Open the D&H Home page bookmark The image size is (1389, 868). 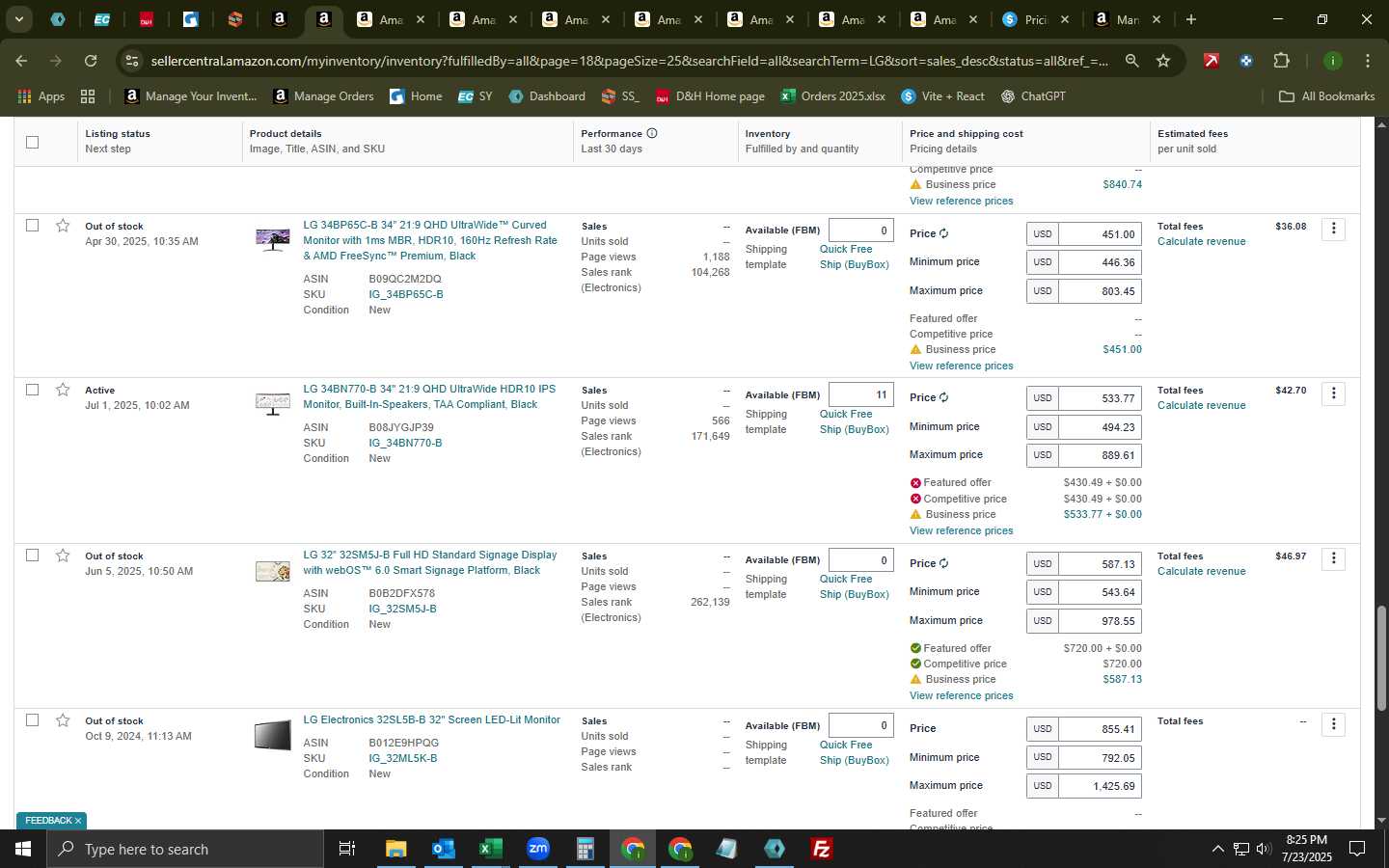pyautogui.click(x=710, y=96)
